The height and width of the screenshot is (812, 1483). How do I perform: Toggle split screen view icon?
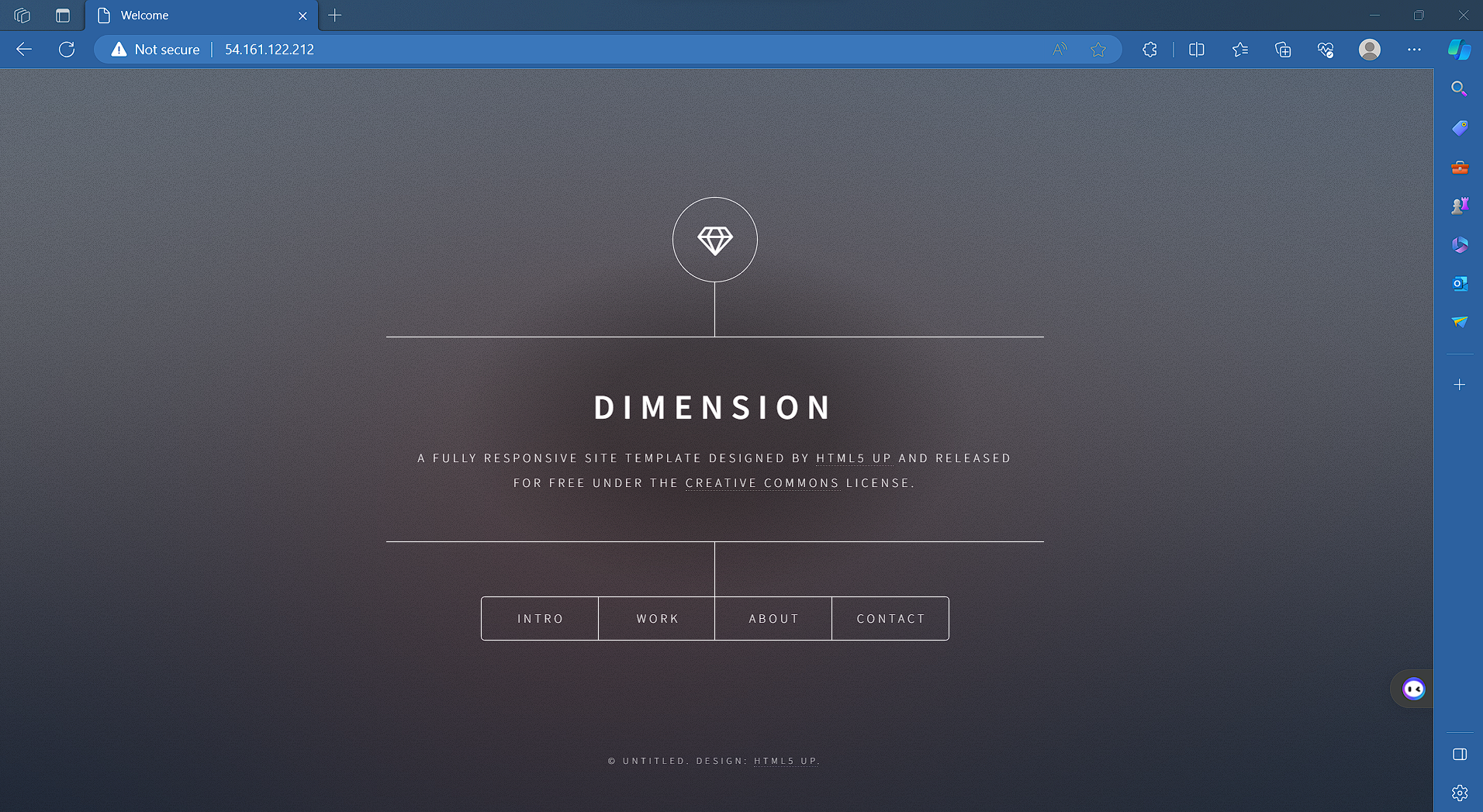coord(1196,50)
